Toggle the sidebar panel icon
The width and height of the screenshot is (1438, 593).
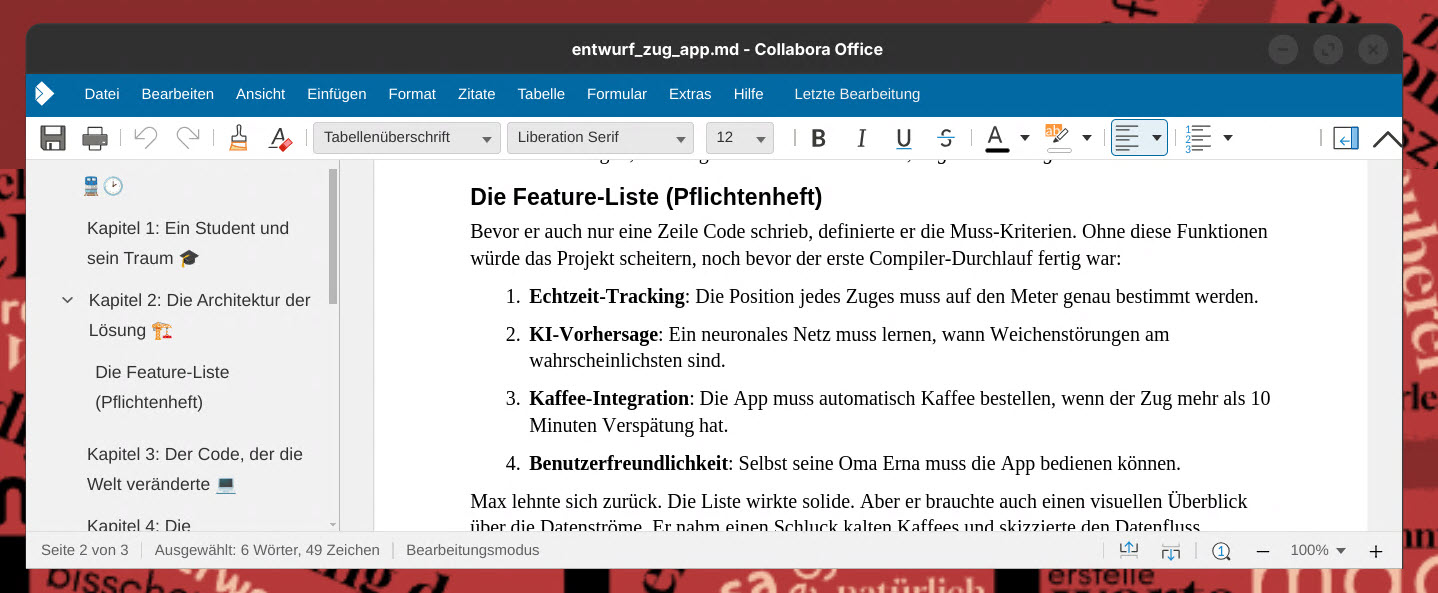(1346, 138)
